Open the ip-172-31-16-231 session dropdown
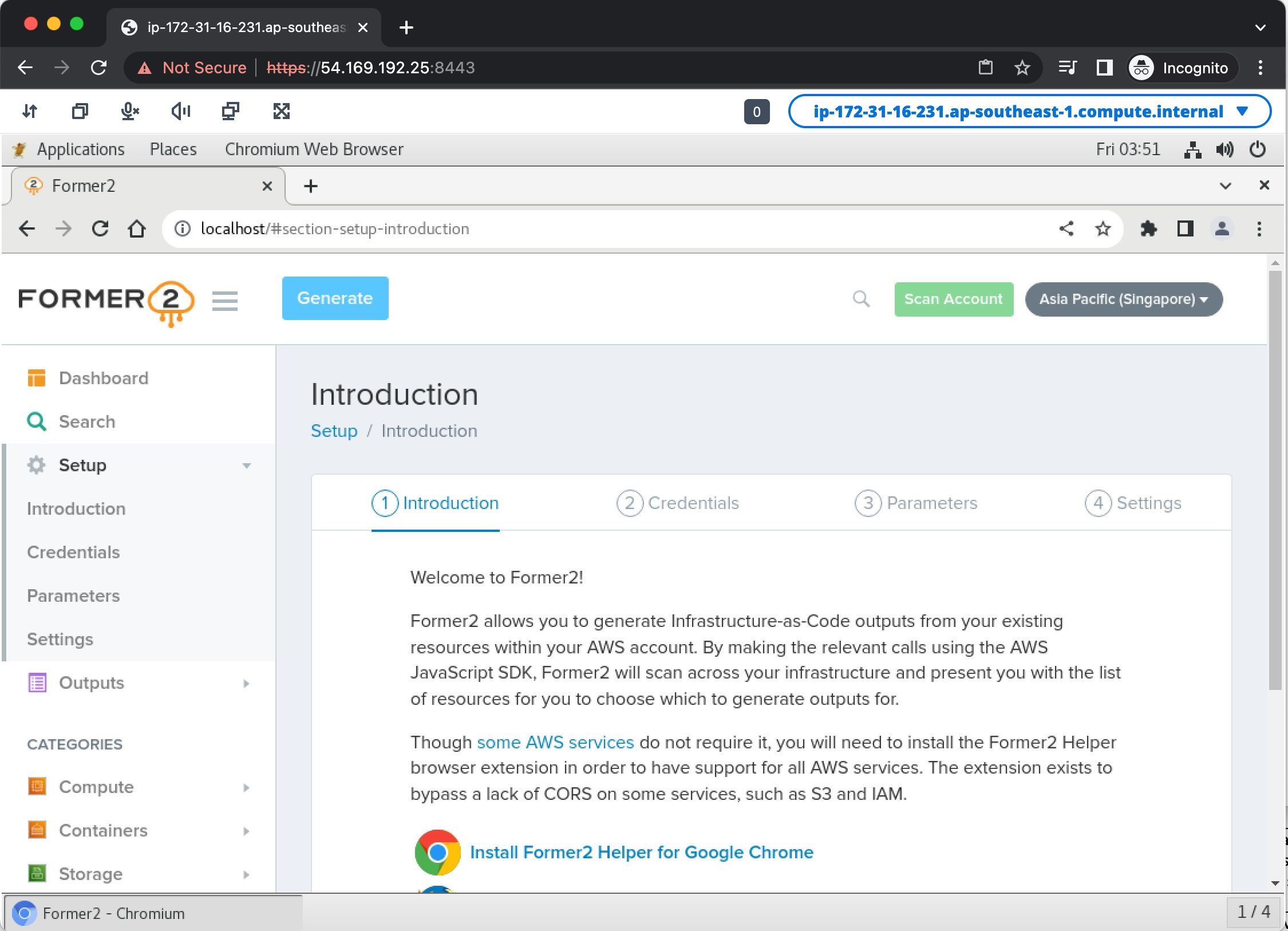Screen dimensions: 1288x931 click(1030, 111)
